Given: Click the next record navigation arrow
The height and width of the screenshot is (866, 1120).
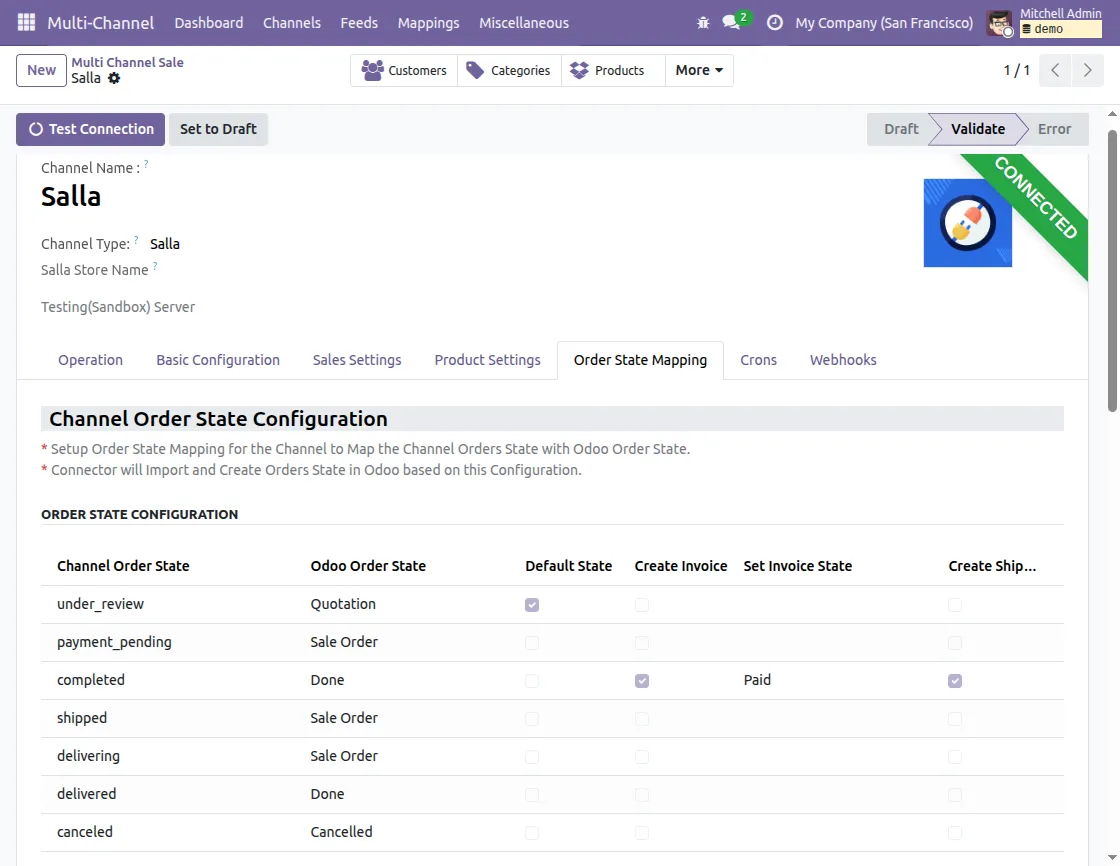Looking at the screenshot, I should point(1088,70).
